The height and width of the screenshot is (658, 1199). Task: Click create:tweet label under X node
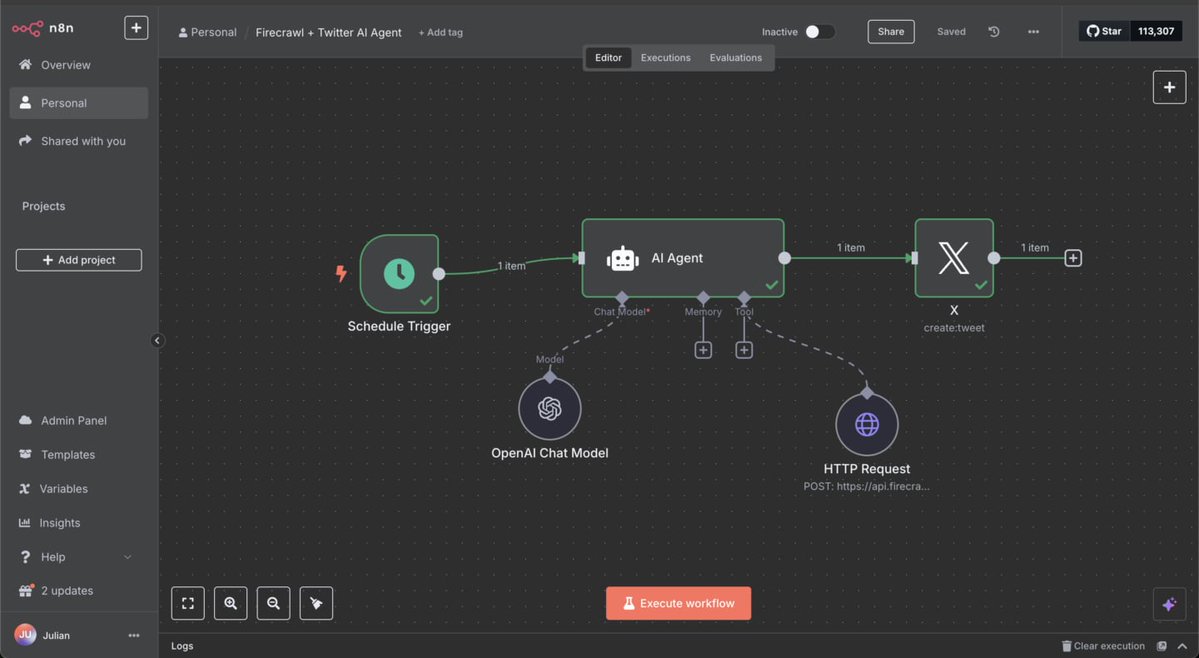(954, 328)
